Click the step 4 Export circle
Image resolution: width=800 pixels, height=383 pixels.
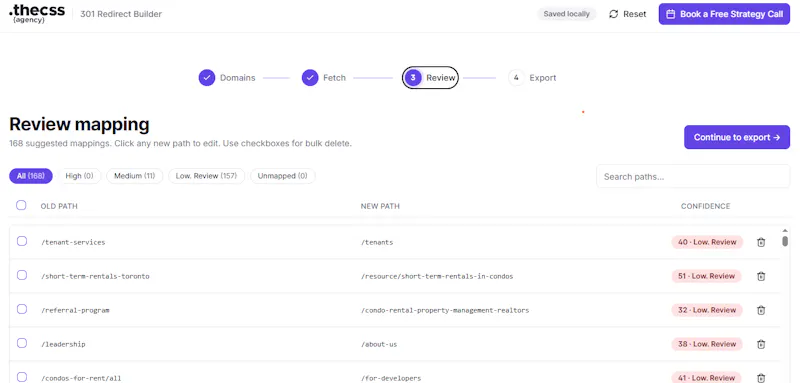coord(516,78)
